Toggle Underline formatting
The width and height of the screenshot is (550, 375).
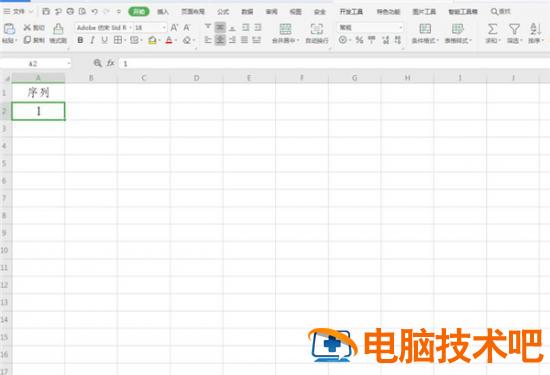pyautogui.click(x=105, y=40)
